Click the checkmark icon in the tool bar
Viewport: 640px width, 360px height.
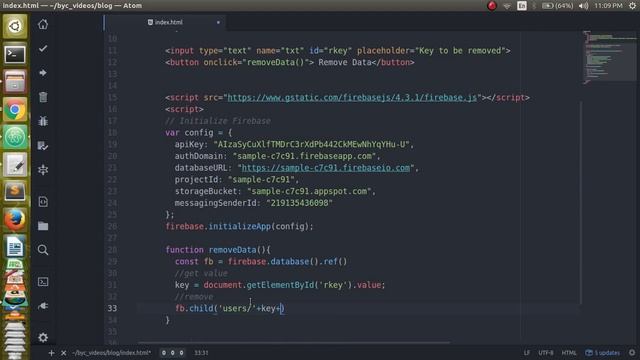pyautogui.click(x=43, y=49)
